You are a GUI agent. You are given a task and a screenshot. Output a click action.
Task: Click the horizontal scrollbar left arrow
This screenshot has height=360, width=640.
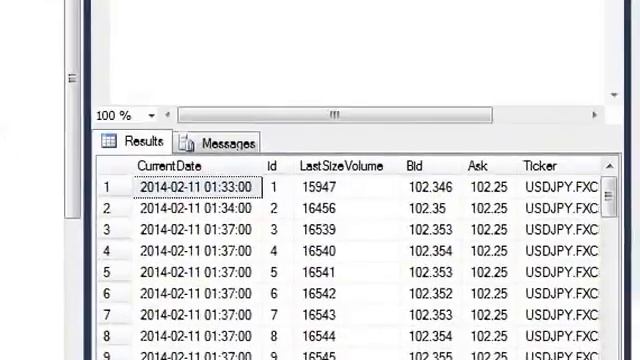pyautogui.click(x=167, y=115)
